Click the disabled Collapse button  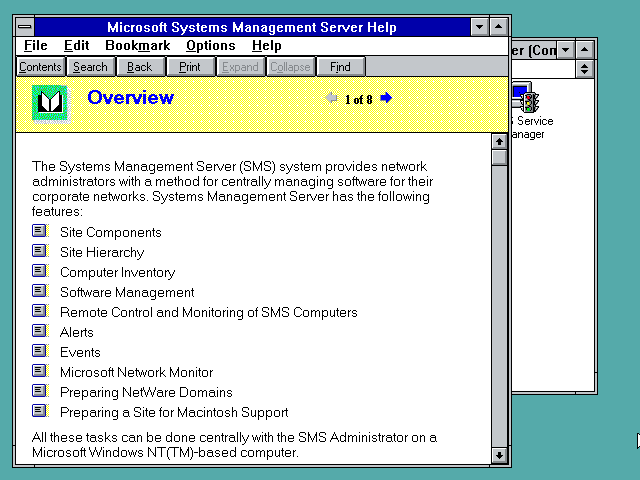290,67
